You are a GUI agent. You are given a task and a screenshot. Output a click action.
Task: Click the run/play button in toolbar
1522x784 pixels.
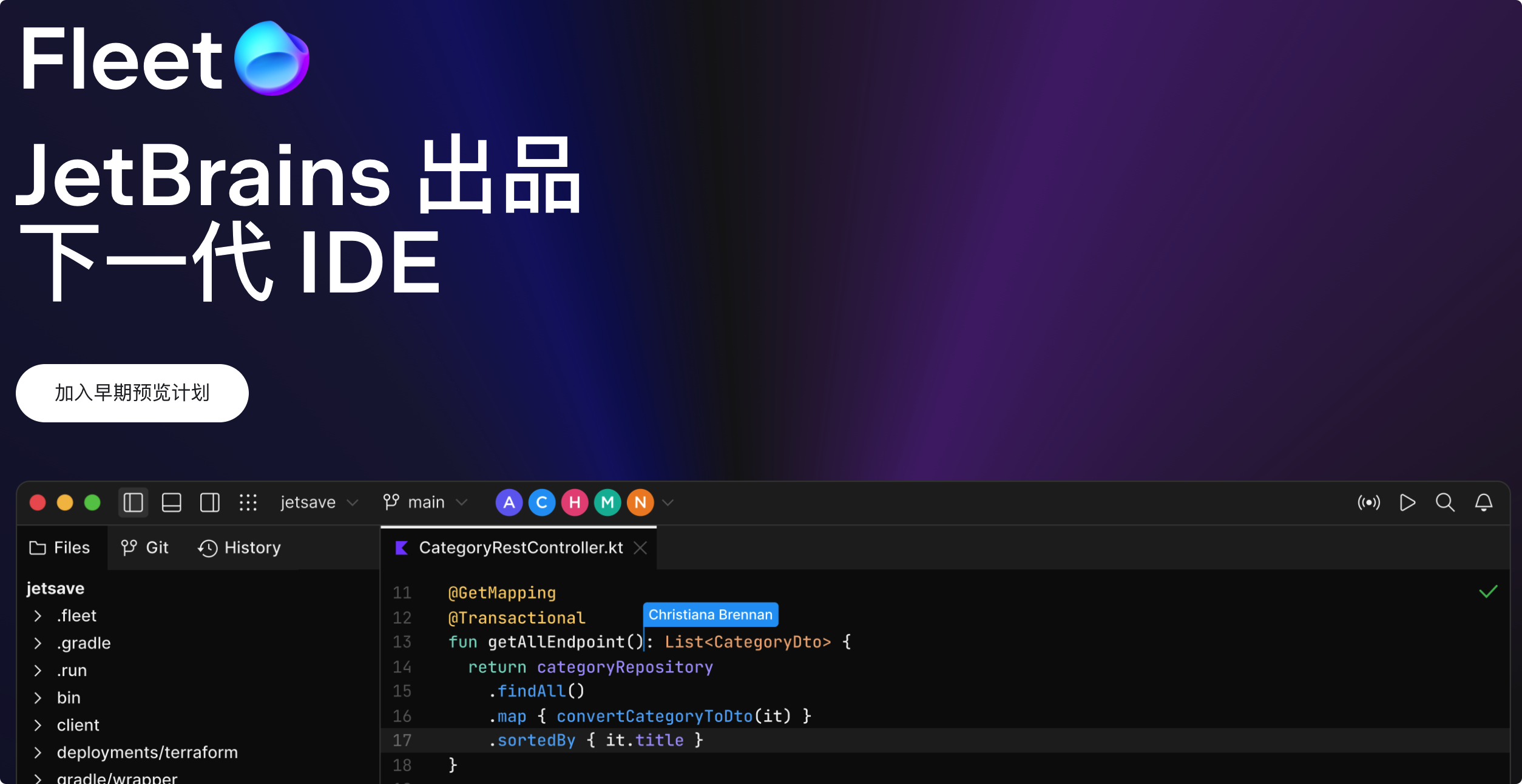pos(1408,502)
